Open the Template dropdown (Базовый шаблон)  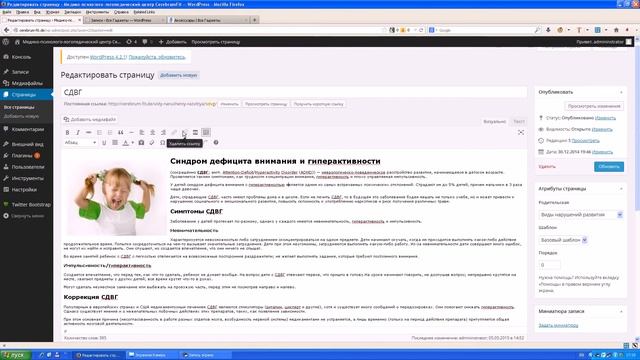[x=563, y=240]
